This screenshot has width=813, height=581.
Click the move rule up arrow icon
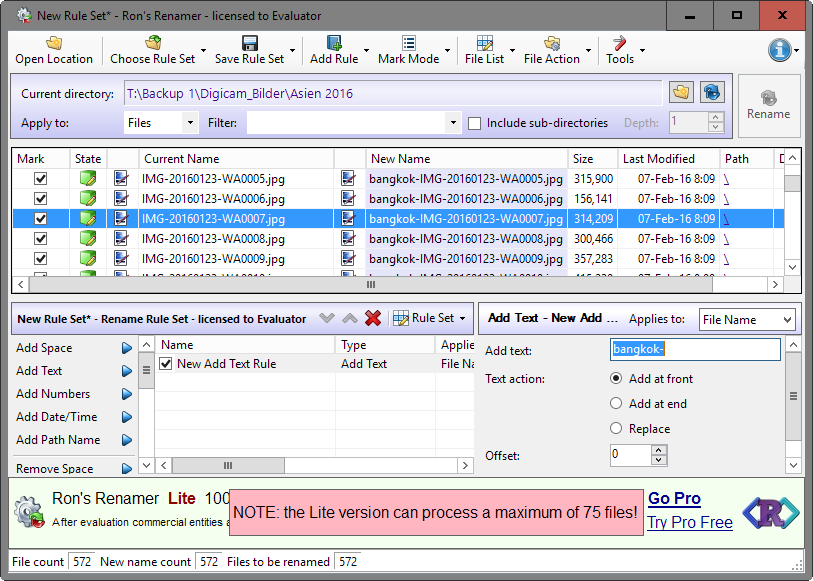pyautogui.click(x=350, y=318)
